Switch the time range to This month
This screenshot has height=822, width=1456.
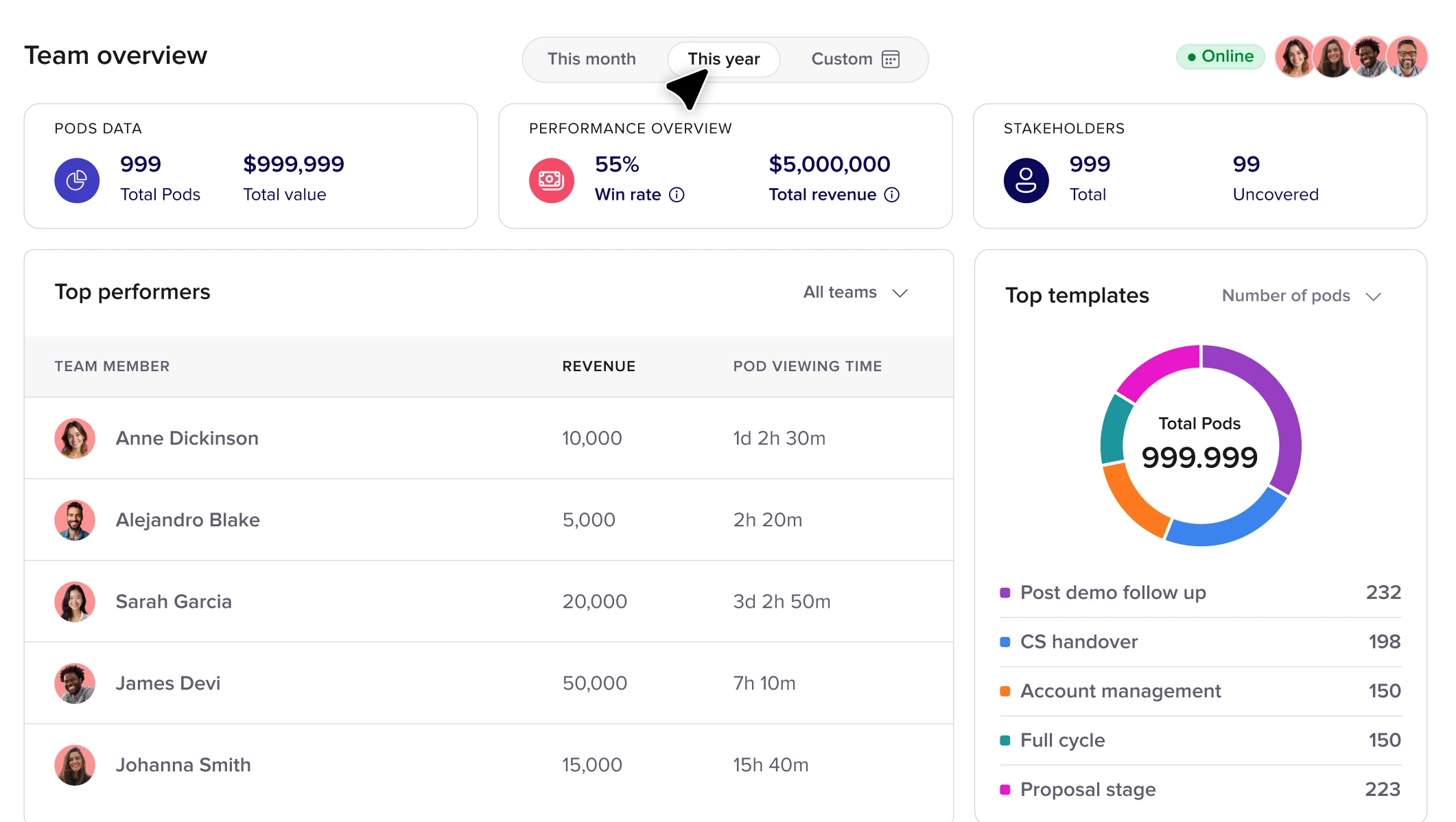click(591, 60)
